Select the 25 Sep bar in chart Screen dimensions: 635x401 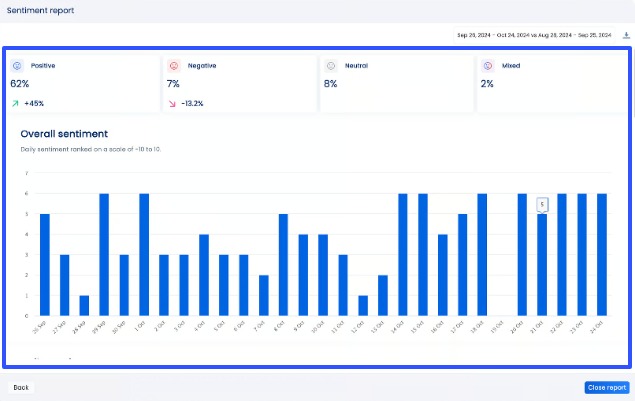pos(45,264)
